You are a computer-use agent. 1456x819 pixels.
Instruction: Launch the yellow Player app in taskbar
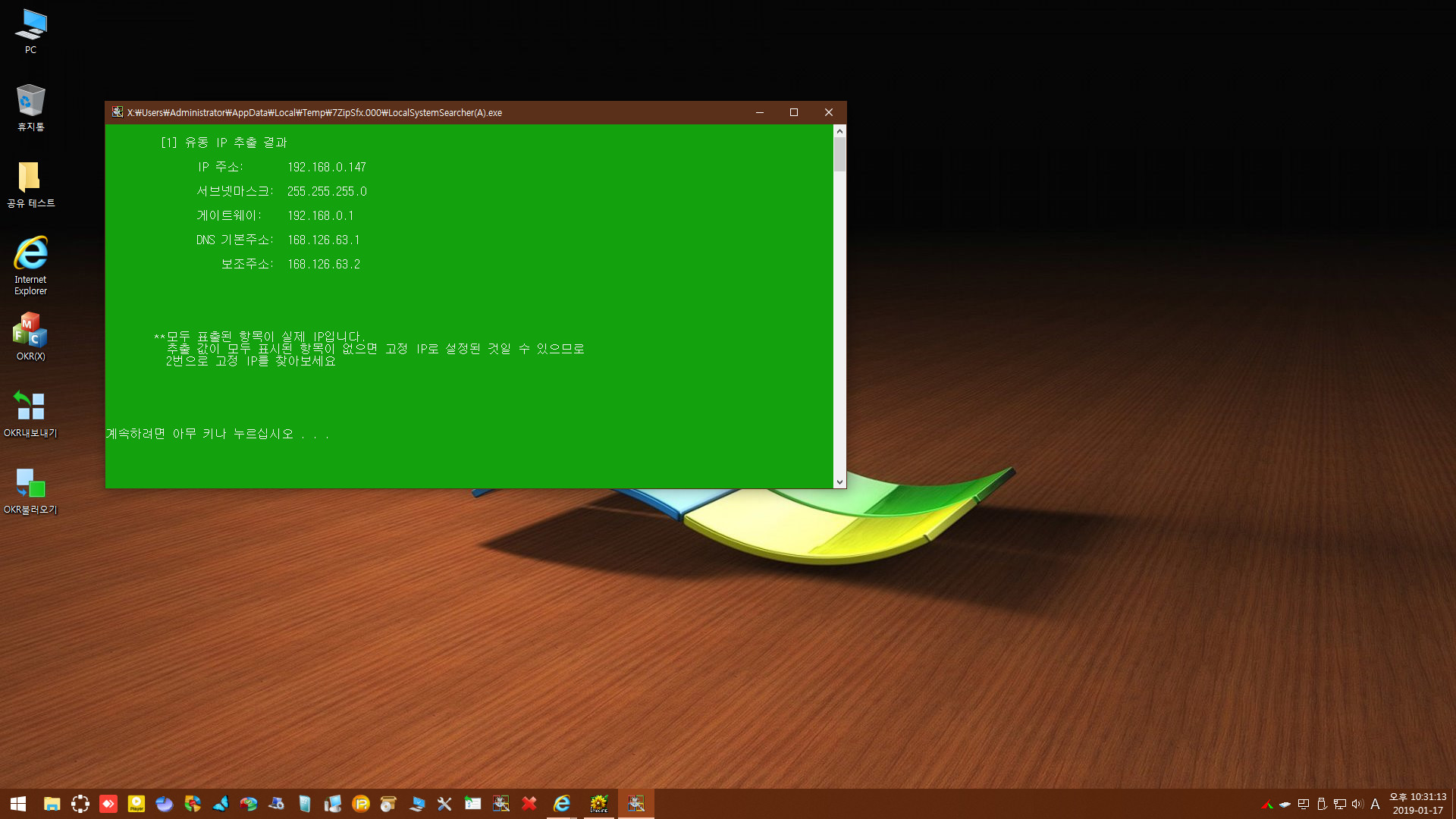pos(136,804)
